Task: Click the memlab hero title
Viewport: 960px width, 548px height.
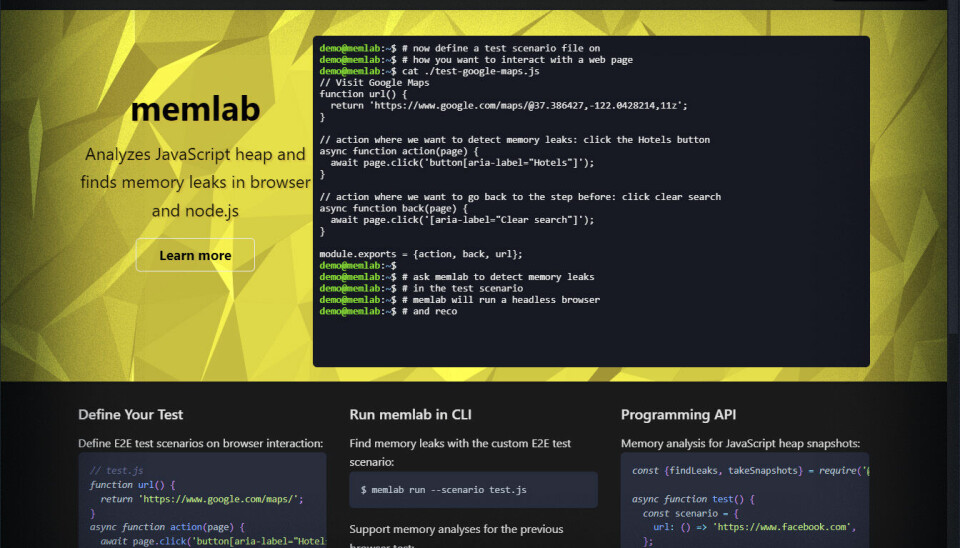Action: (195, 109)
